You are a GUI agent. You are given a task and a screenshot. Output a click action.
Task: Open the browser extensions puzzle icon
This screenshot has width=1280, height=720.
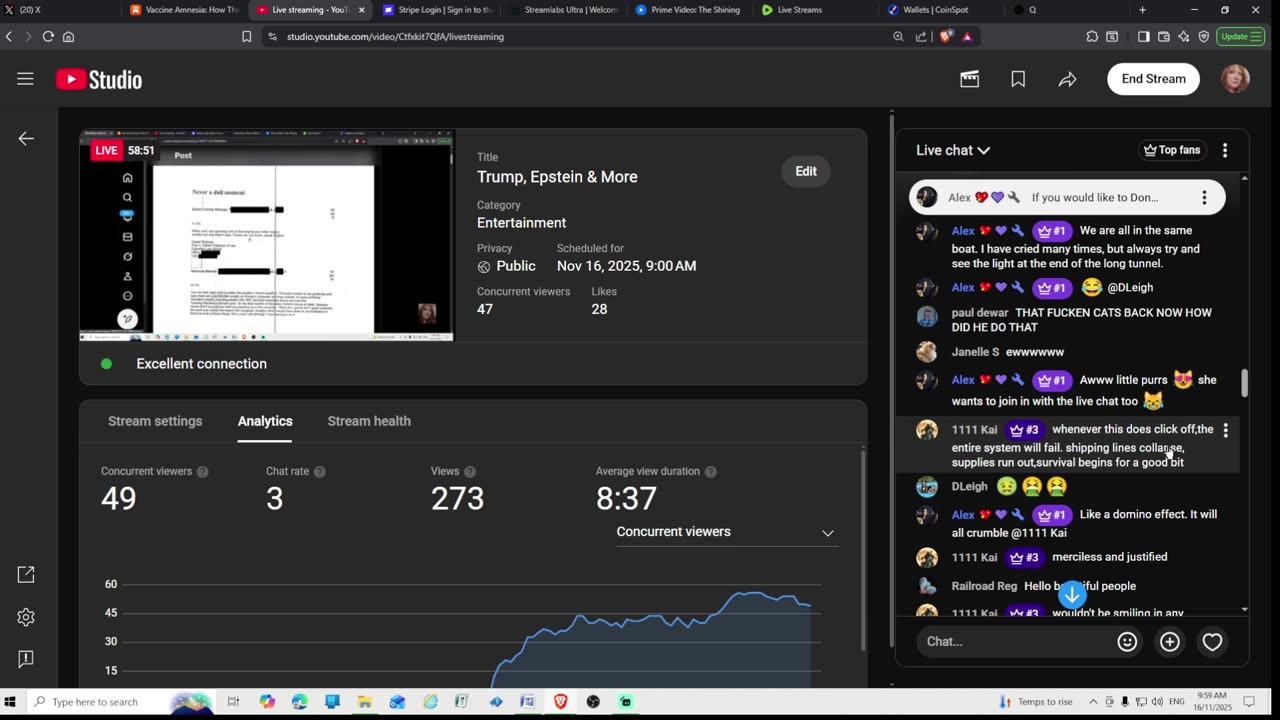pos(1092,36)
